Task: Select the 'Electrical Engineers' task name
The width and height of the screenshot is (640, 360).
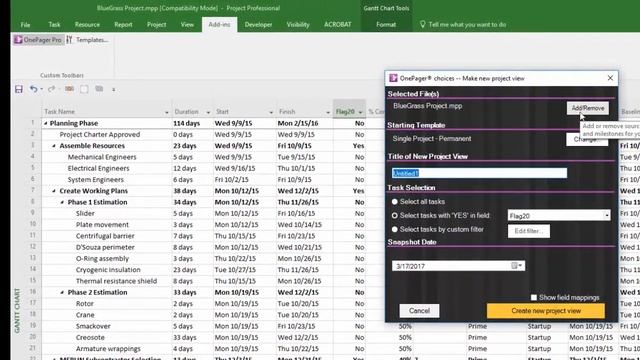Action: click(x=98, y=168)
